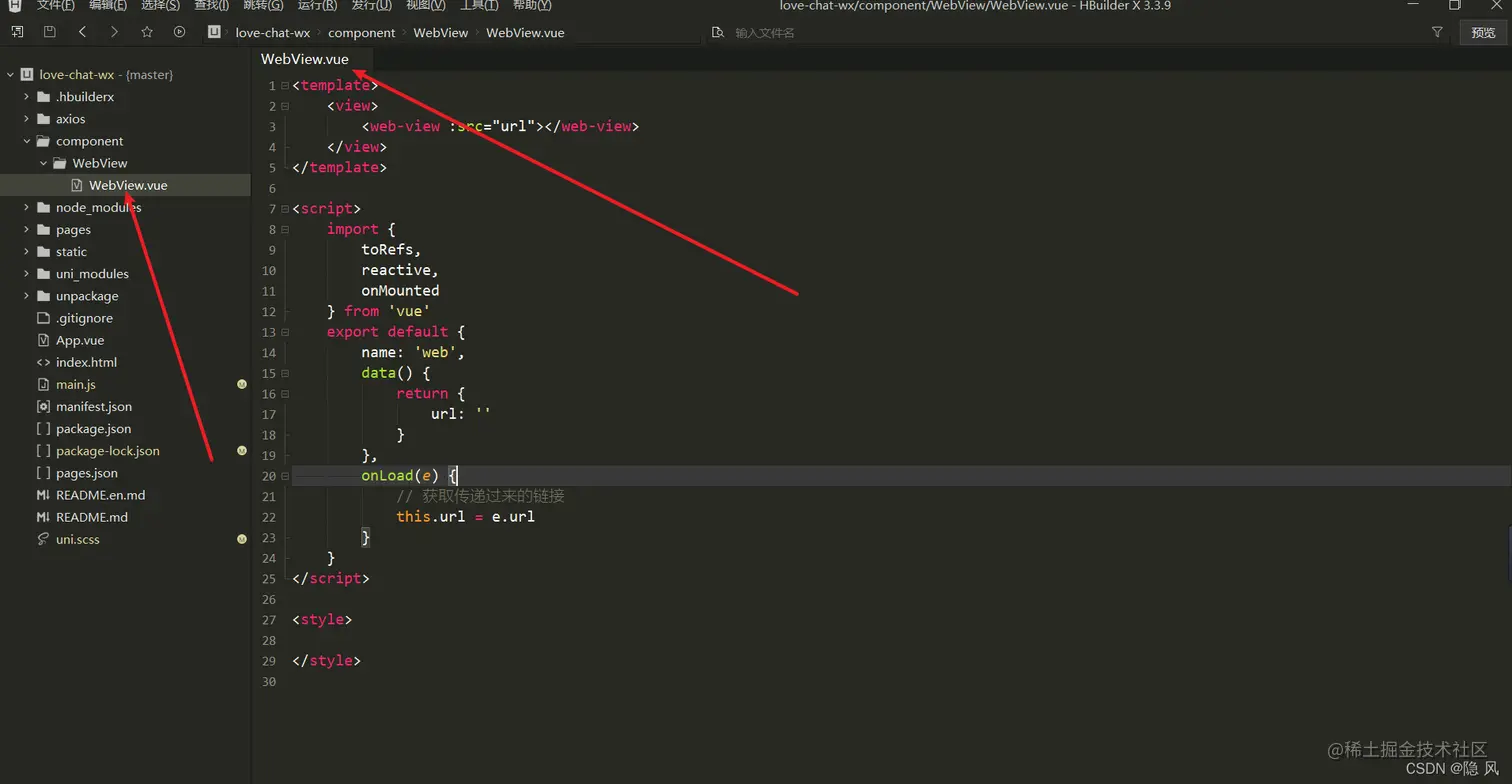
Task: Expand the pages folder
Action: pos(27,229)
